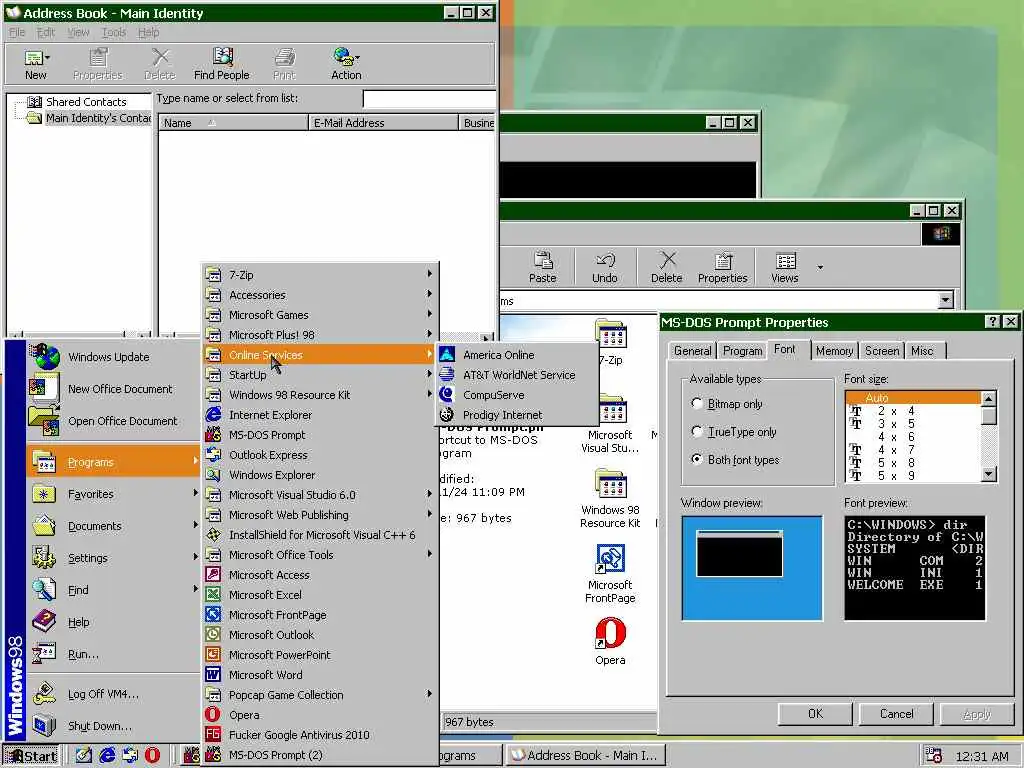
Task: Select the Windows 98 Resource Kit folder icon
Action: [x=610, y=498]
